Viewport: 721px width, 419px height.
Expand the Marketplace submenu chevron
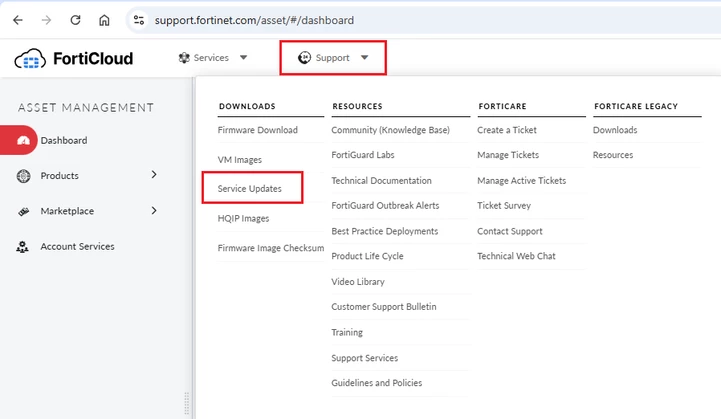[154, 211]
